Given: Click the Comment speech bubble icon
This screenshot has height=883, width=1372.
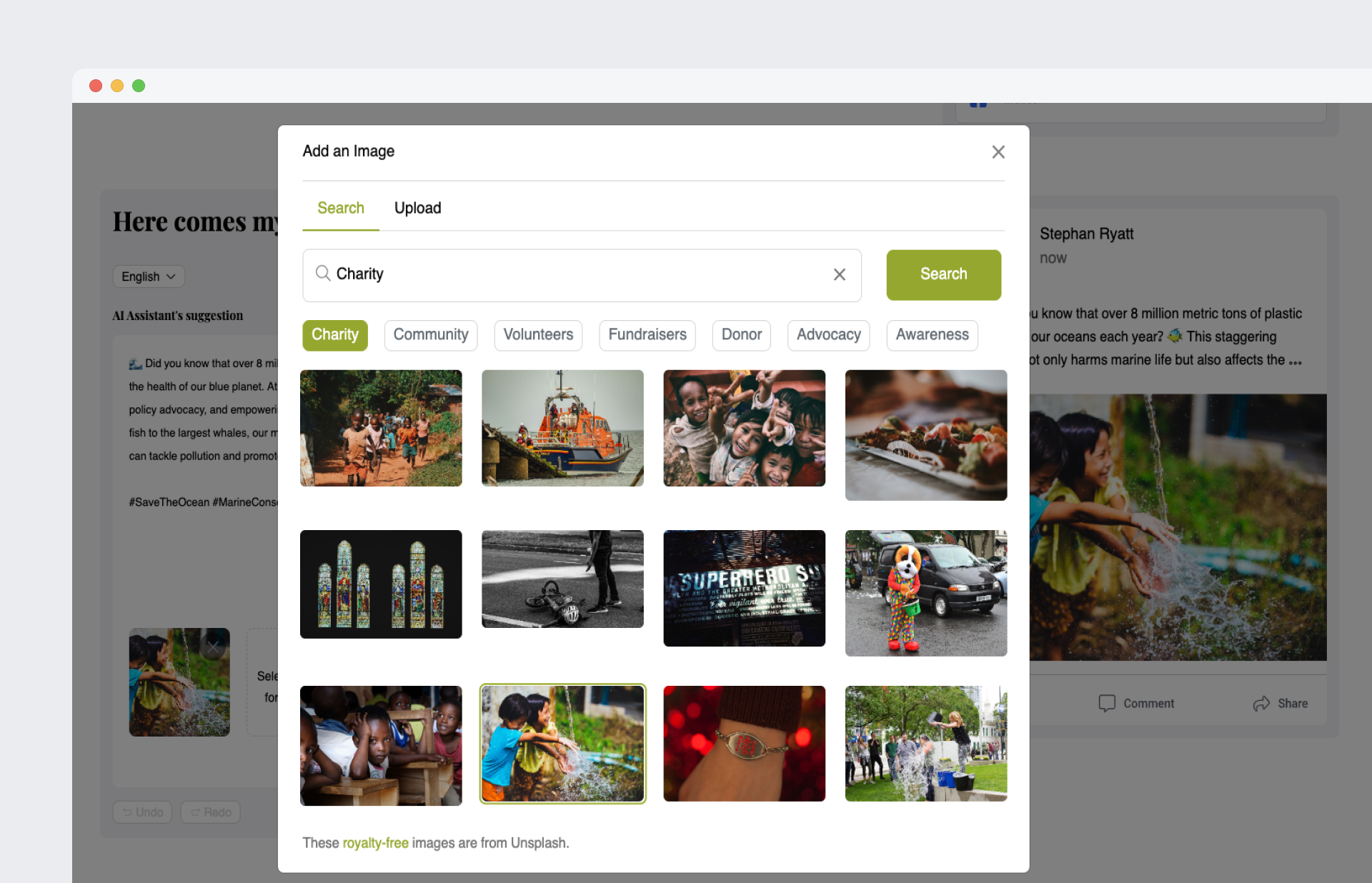Looking at the screenshot, I should (1106, 703).
